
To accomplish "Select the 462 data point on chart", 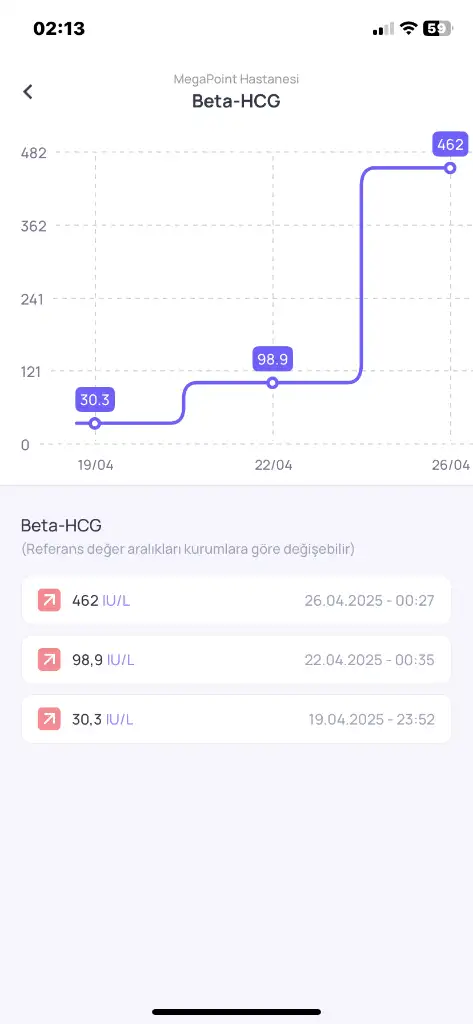I will 450,168.
